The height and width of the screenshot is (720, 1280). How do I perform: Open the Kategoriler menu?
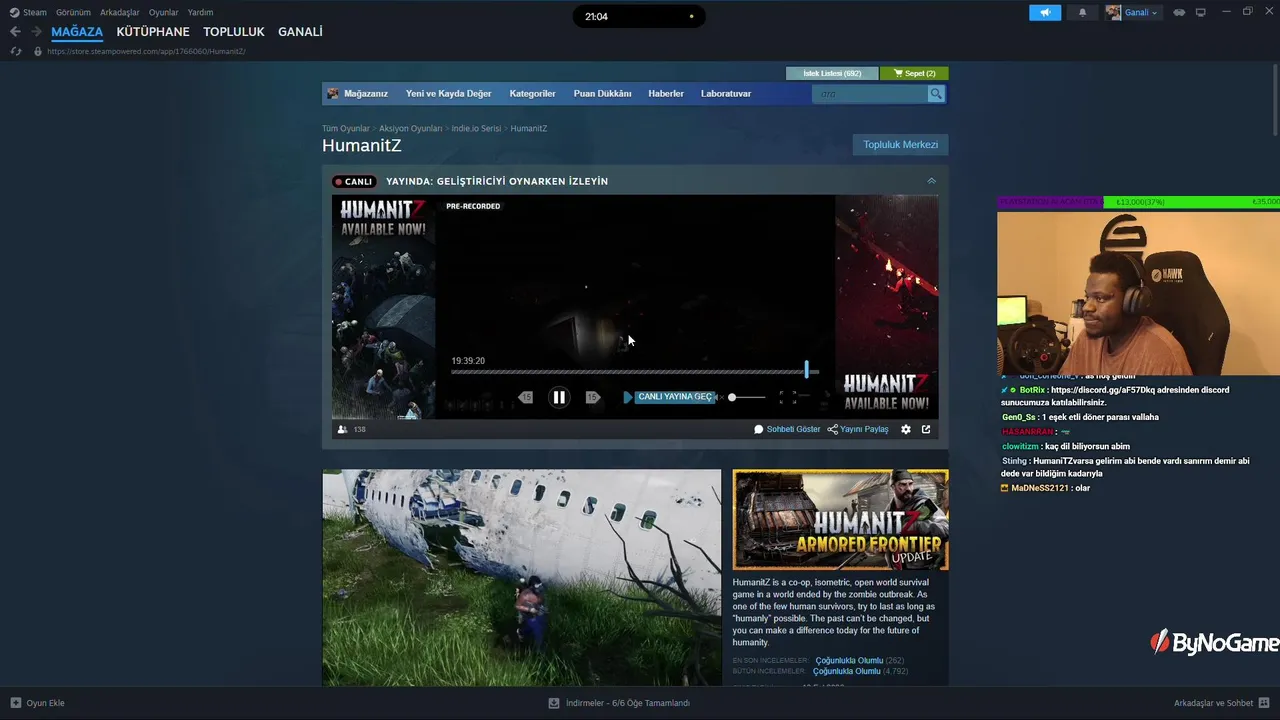tap(532, 94)
